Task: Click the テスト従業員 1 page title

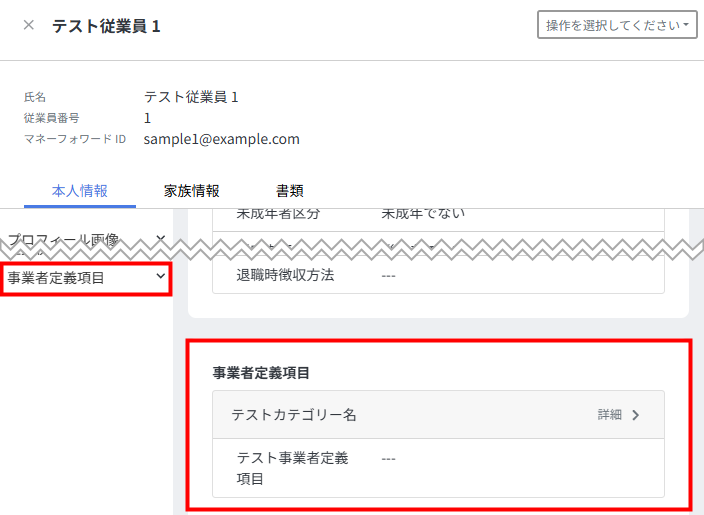Action: 106,26
